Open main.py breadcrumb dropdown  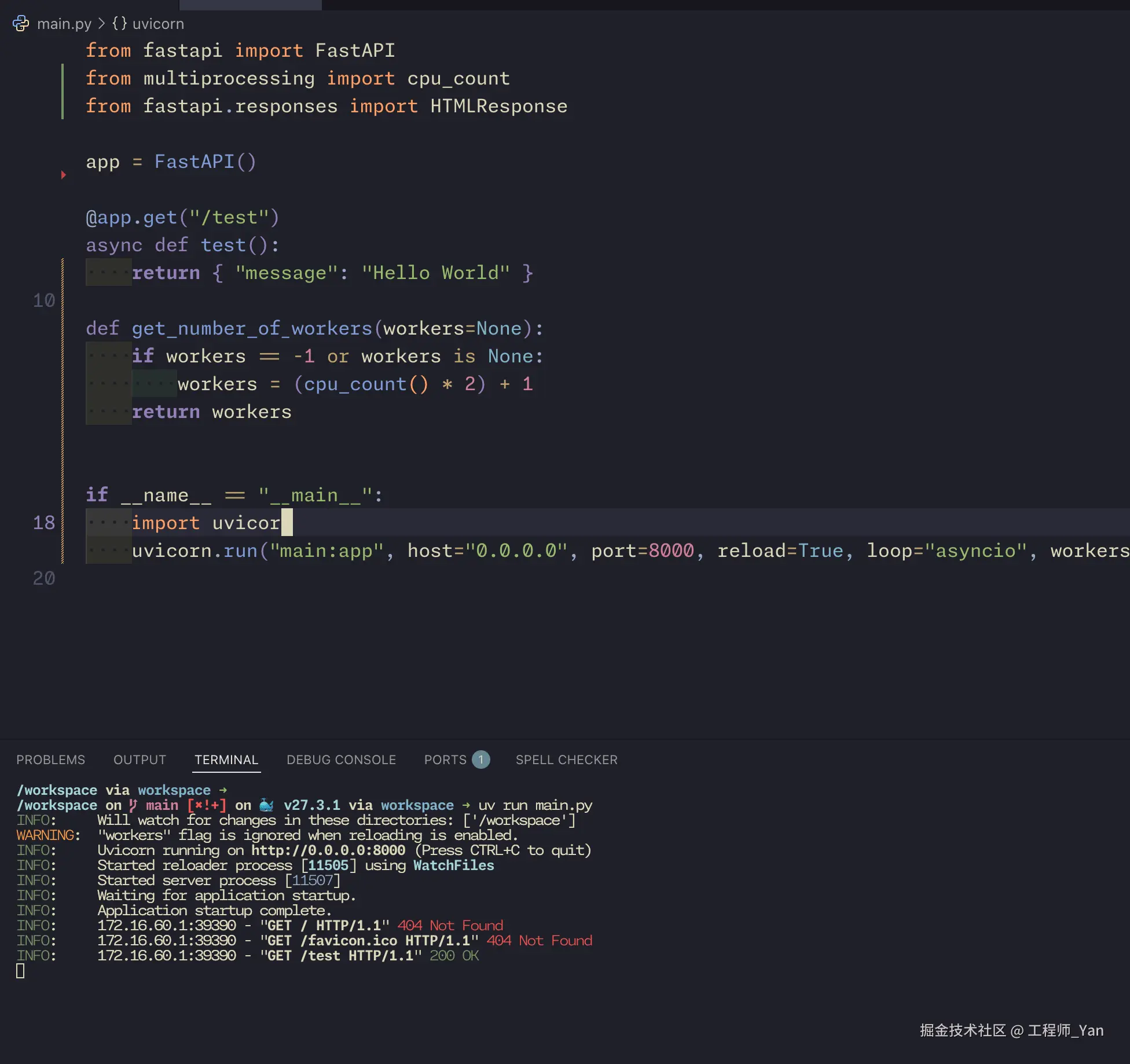pos(64,24)
